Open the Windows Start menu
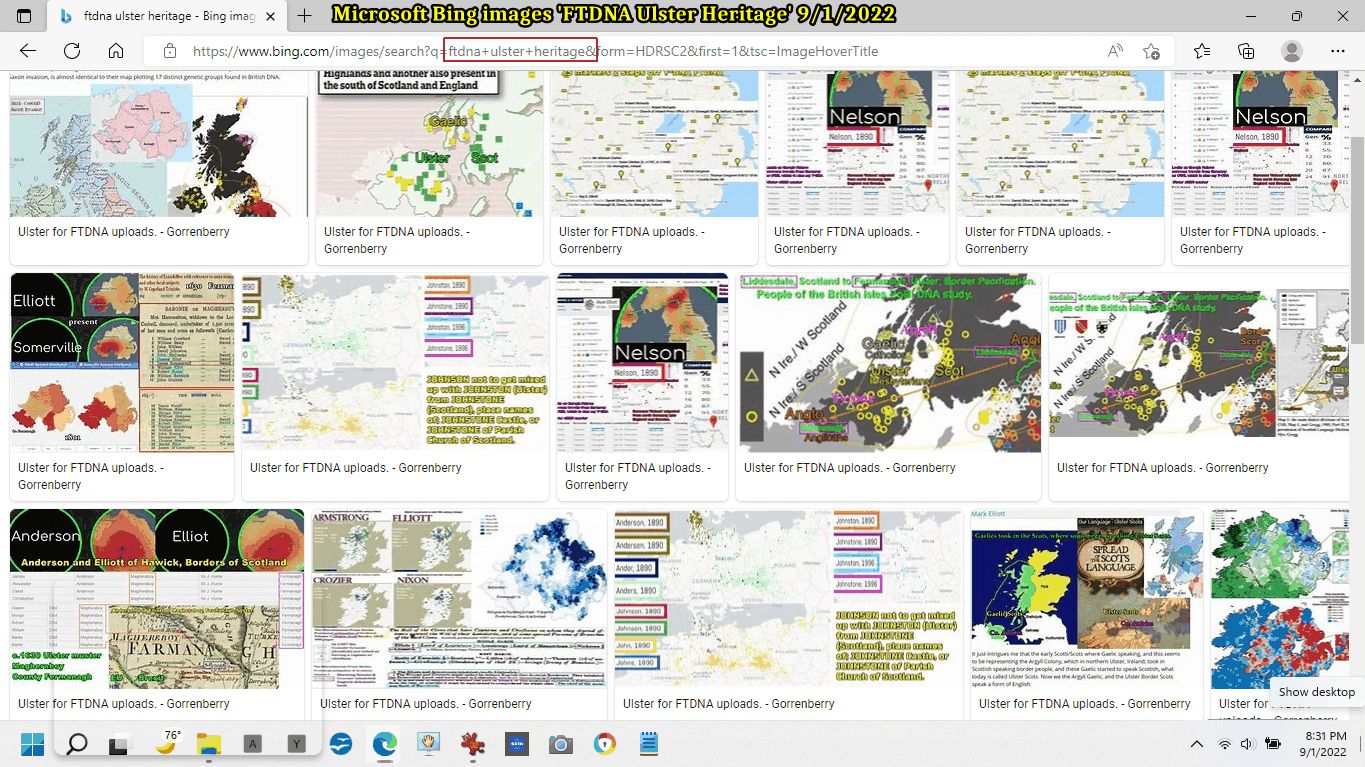Viewport: 1365px width, 767px height. (x=32, y=744)
